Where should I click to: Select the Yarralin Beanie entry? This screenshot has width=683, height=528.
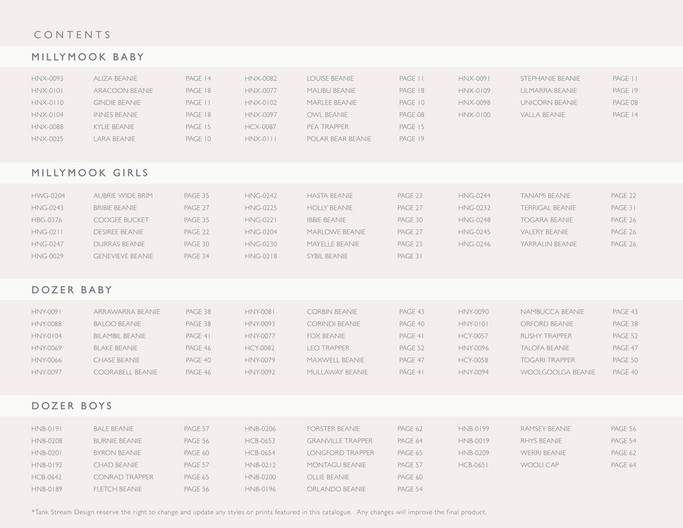(x=548, y=244)
